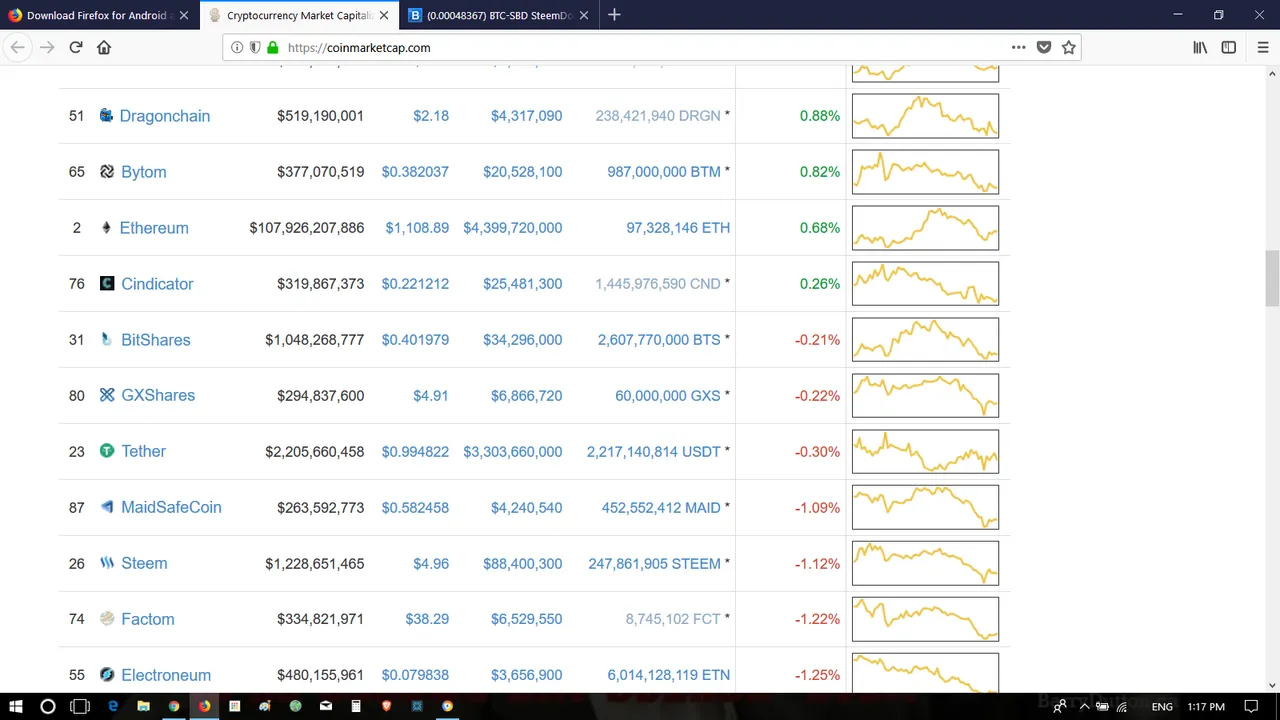This screenshot has width=1280, height=720.
Task: Save page to Pocket
Action: (x=1044, y=47)
